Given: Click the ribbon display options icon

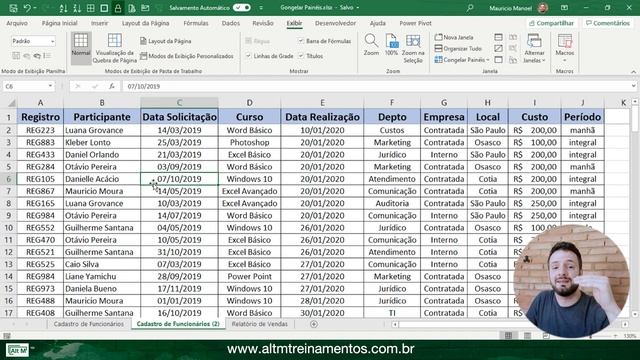Looking at the screenshot, I should (x=564, y=8).
